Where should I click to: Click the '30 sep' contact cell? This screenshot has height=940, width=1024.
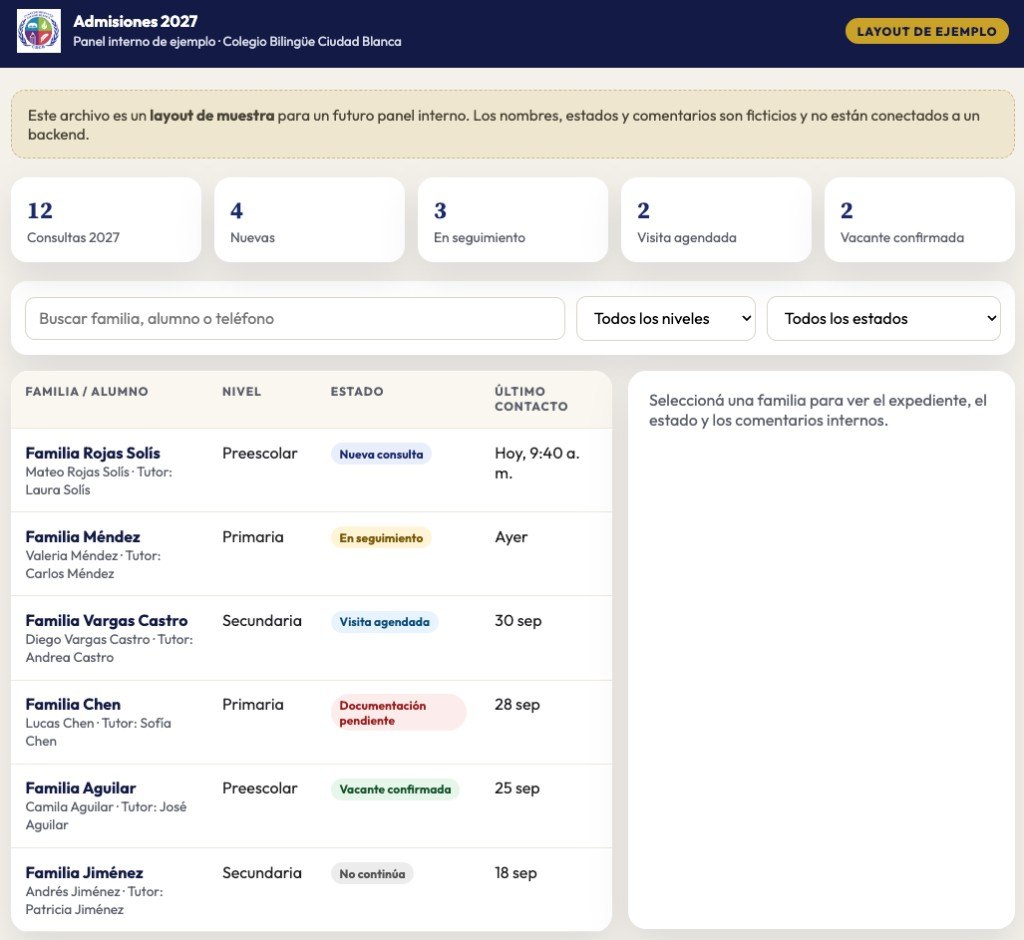518,621
